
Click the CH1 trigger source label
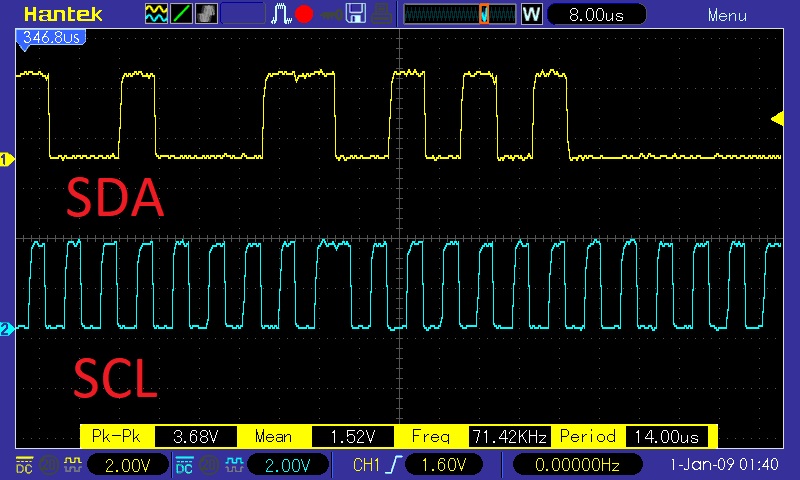pos(366,465)
